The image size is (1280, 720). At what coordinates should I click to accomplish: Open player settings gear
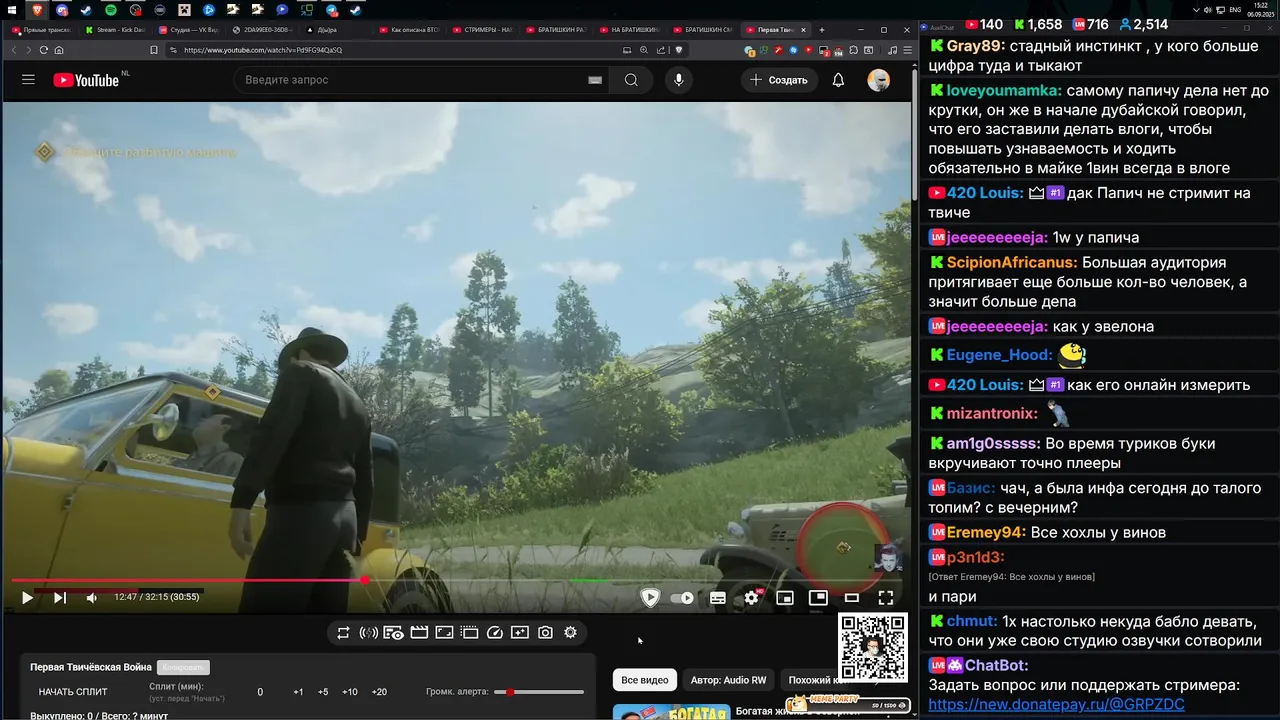tap(752, 598)
